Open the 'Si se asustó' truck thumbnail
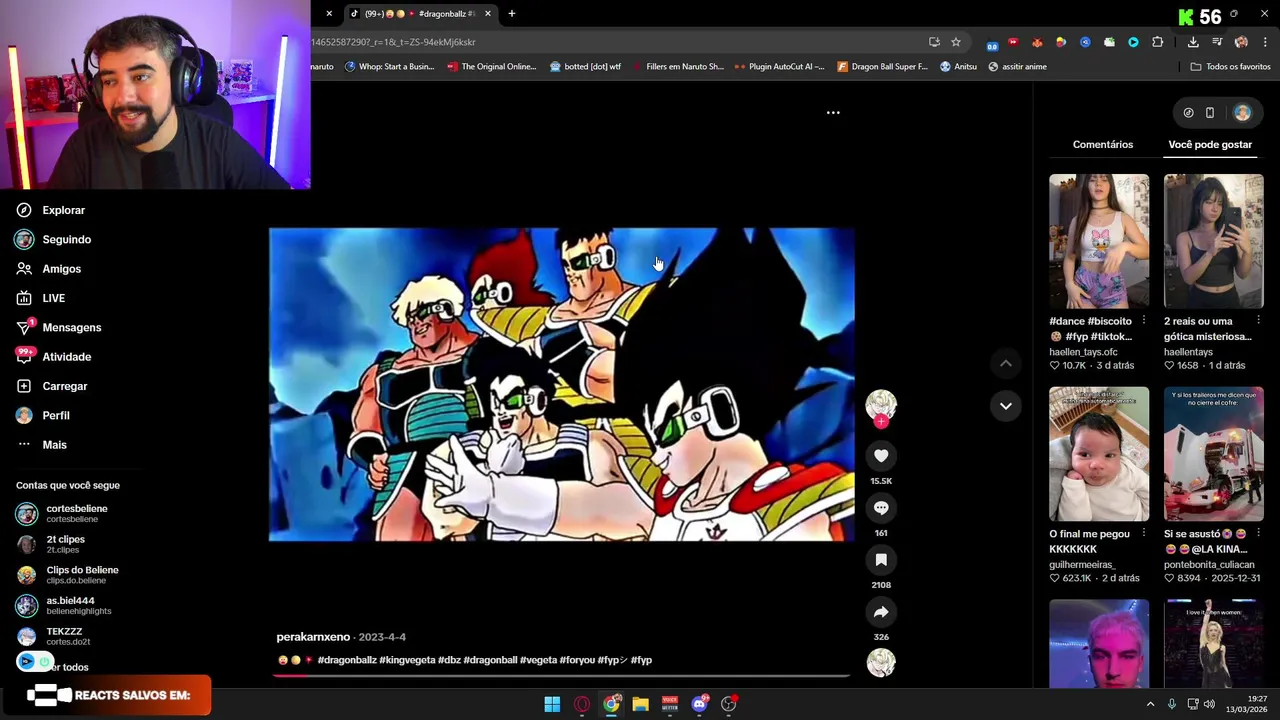 [1214, 454]
